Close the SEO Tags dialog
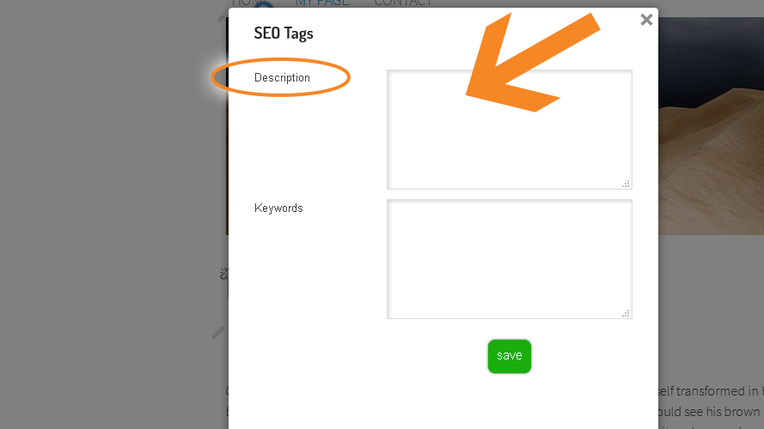The width and height of the screenshot is (764, 429). (646, 19)
